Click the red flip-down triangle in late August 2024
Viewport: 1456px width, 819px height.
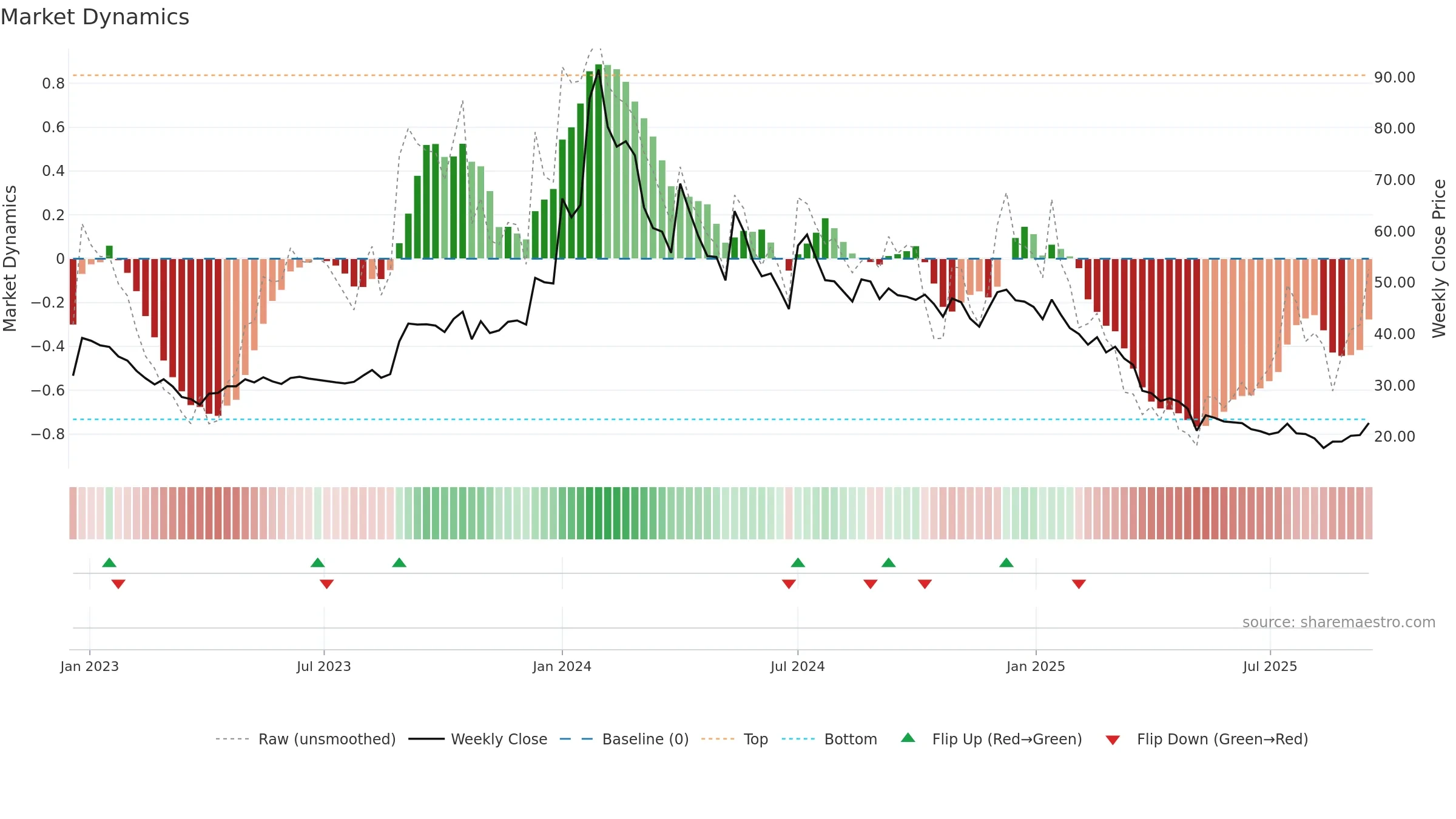coord(870,584)
